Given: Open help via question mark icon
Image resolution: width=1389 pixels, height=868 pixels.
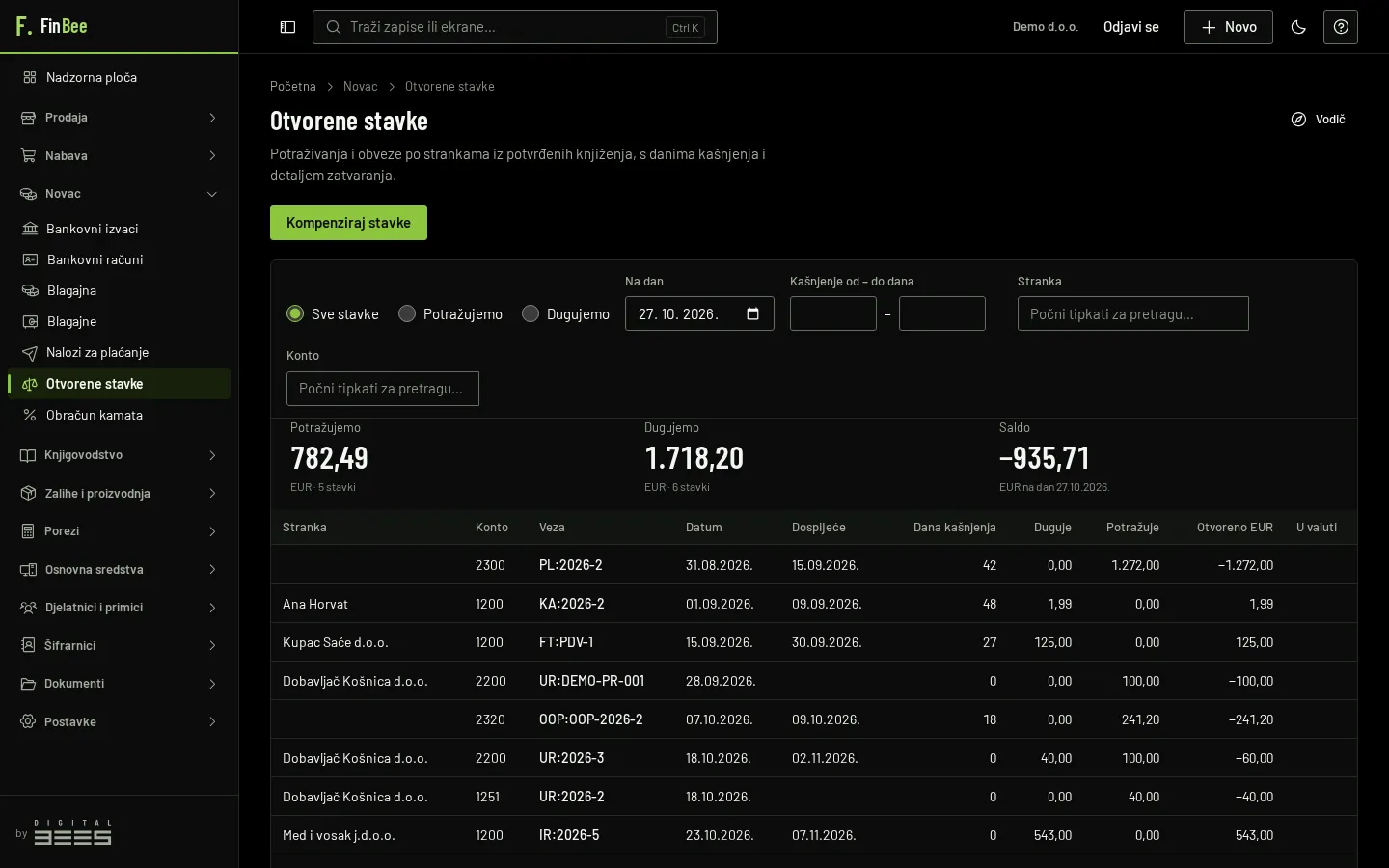Looking at the screenshot, I should coord(1341,27).
